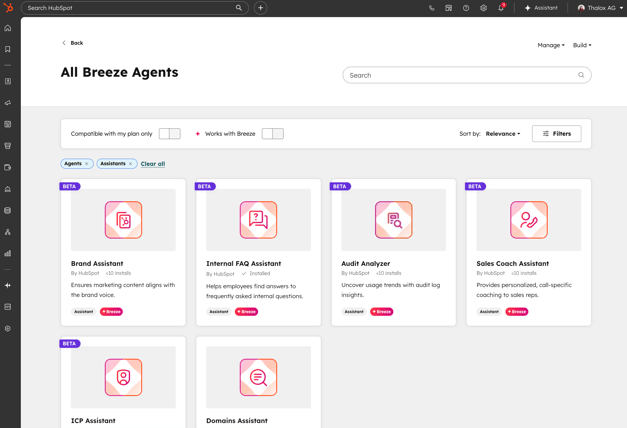Click the Installed label on Internal FAQ Assistant

pos(256,274)
